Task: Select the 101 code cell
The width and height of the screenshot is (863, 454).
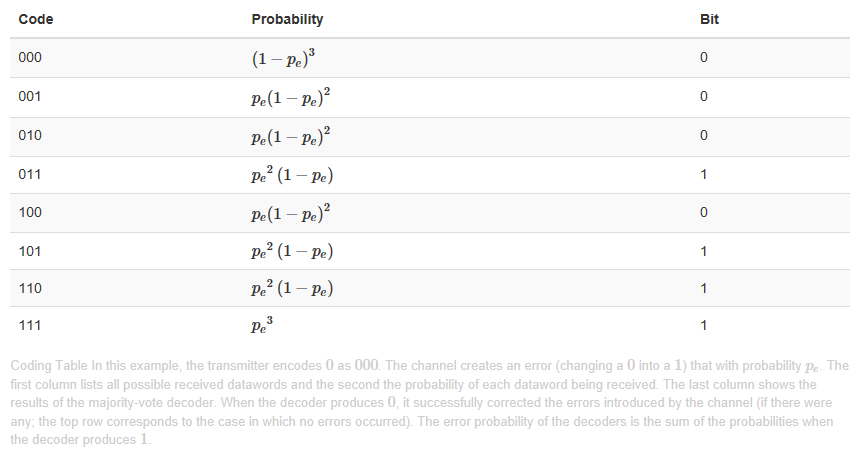Action: (29, 250)
